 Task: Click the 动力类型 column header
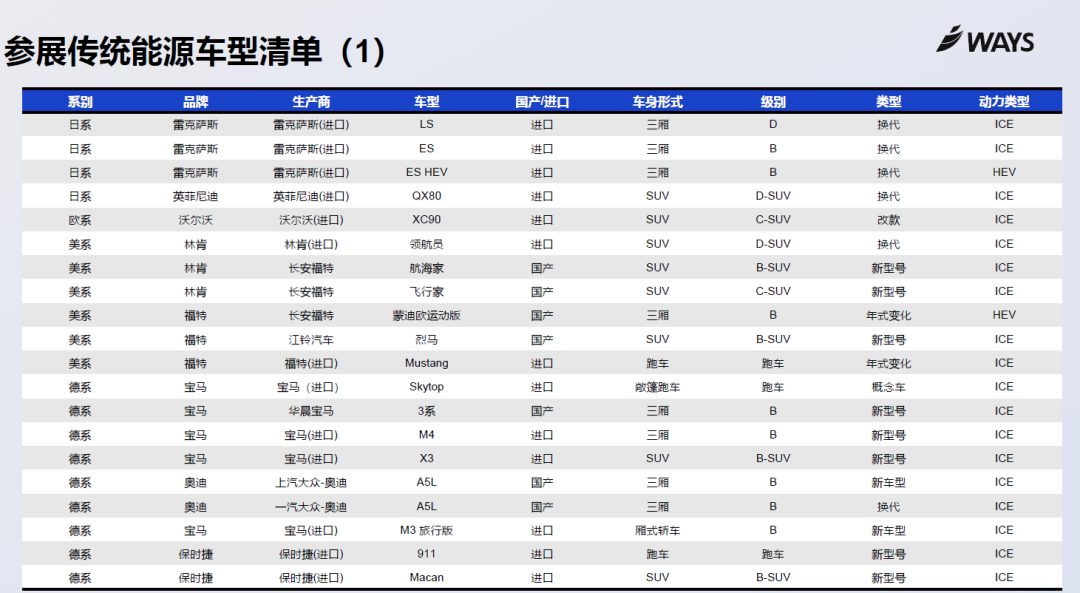tap(1004, 102)
